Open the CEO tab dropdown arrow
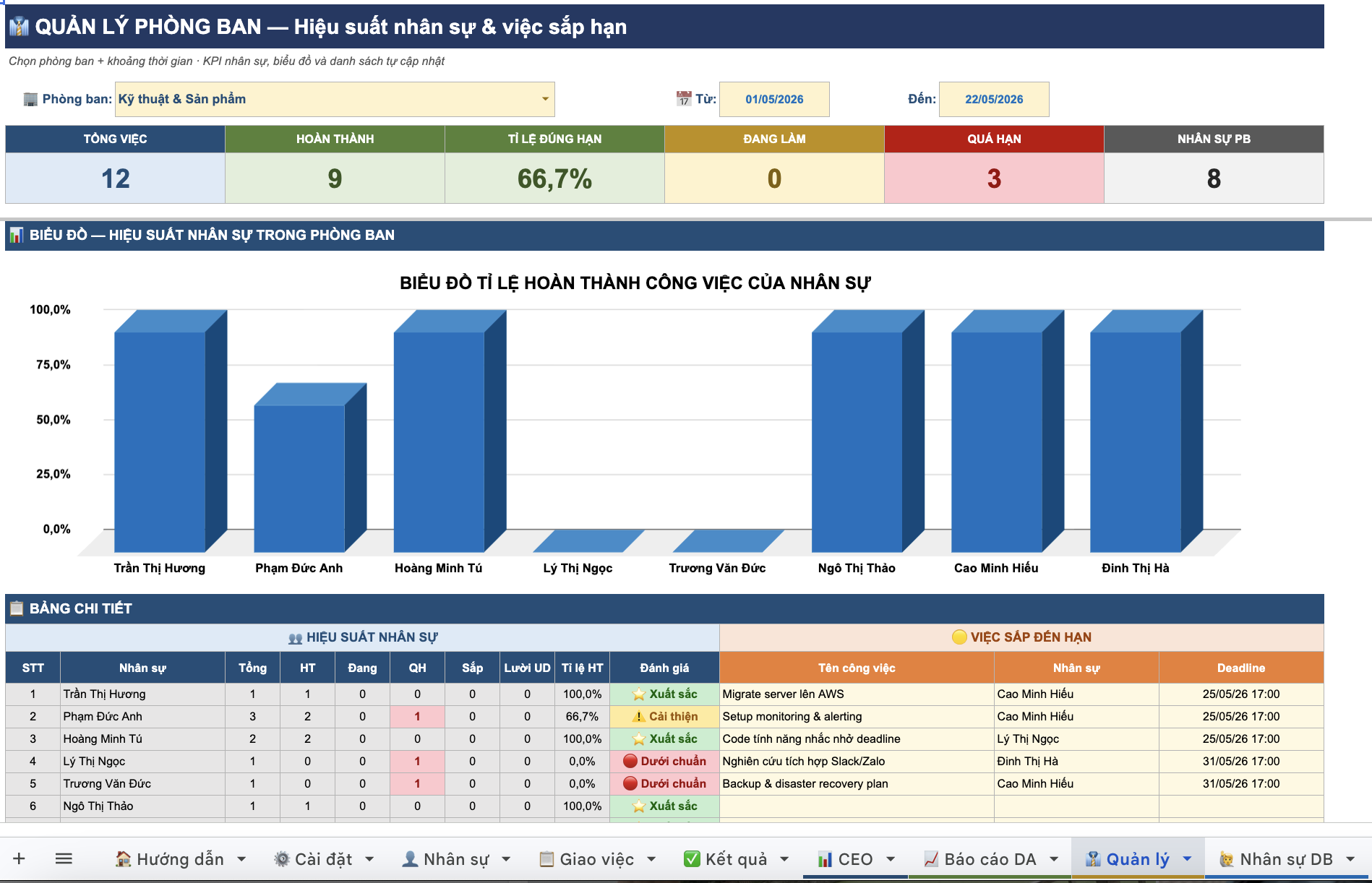The height and width of the screenshot is (883, 1372). coord(891,859)
